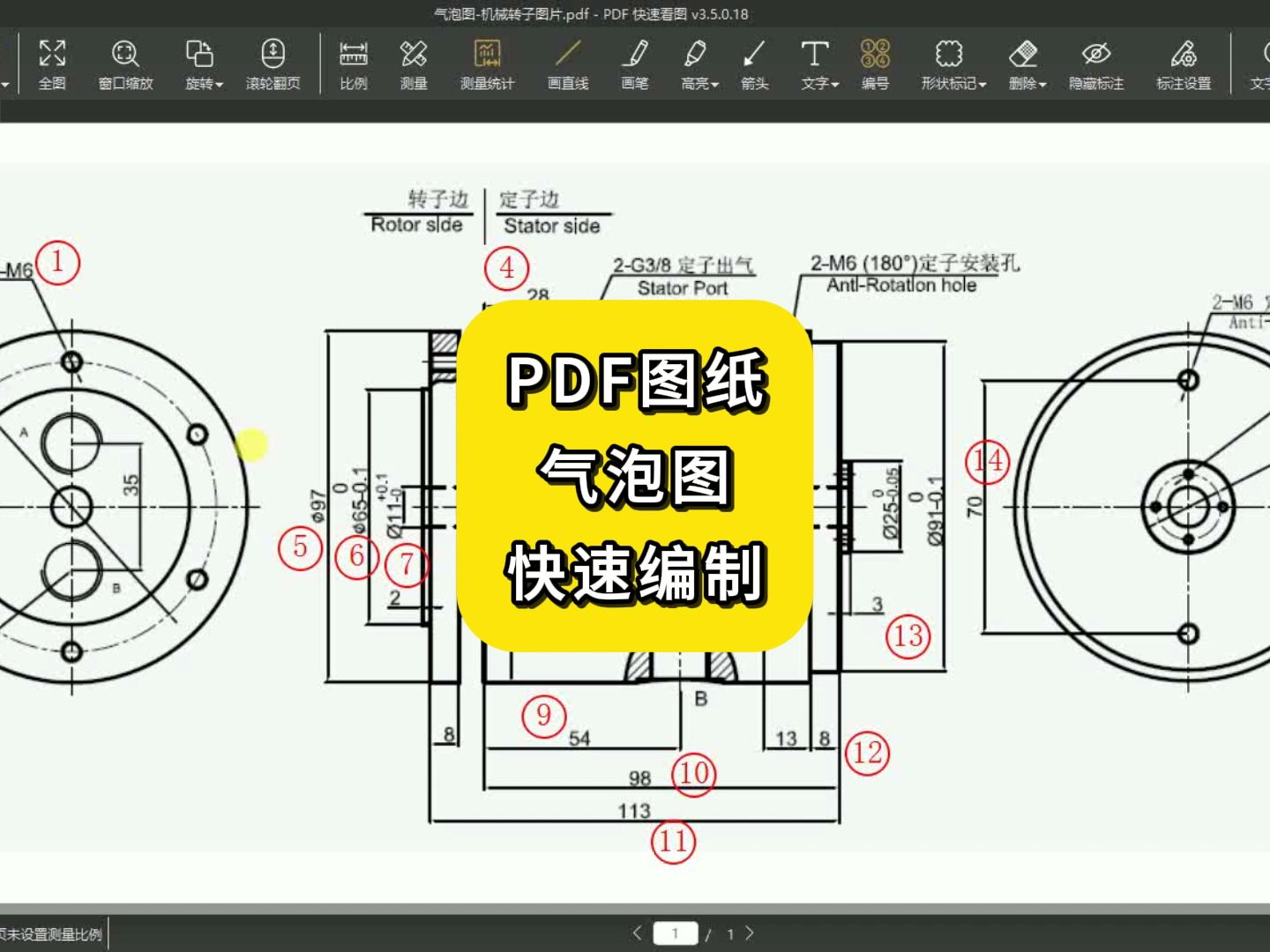
Task: Select the red bubble number 14
Action: [x=988, y=460]
